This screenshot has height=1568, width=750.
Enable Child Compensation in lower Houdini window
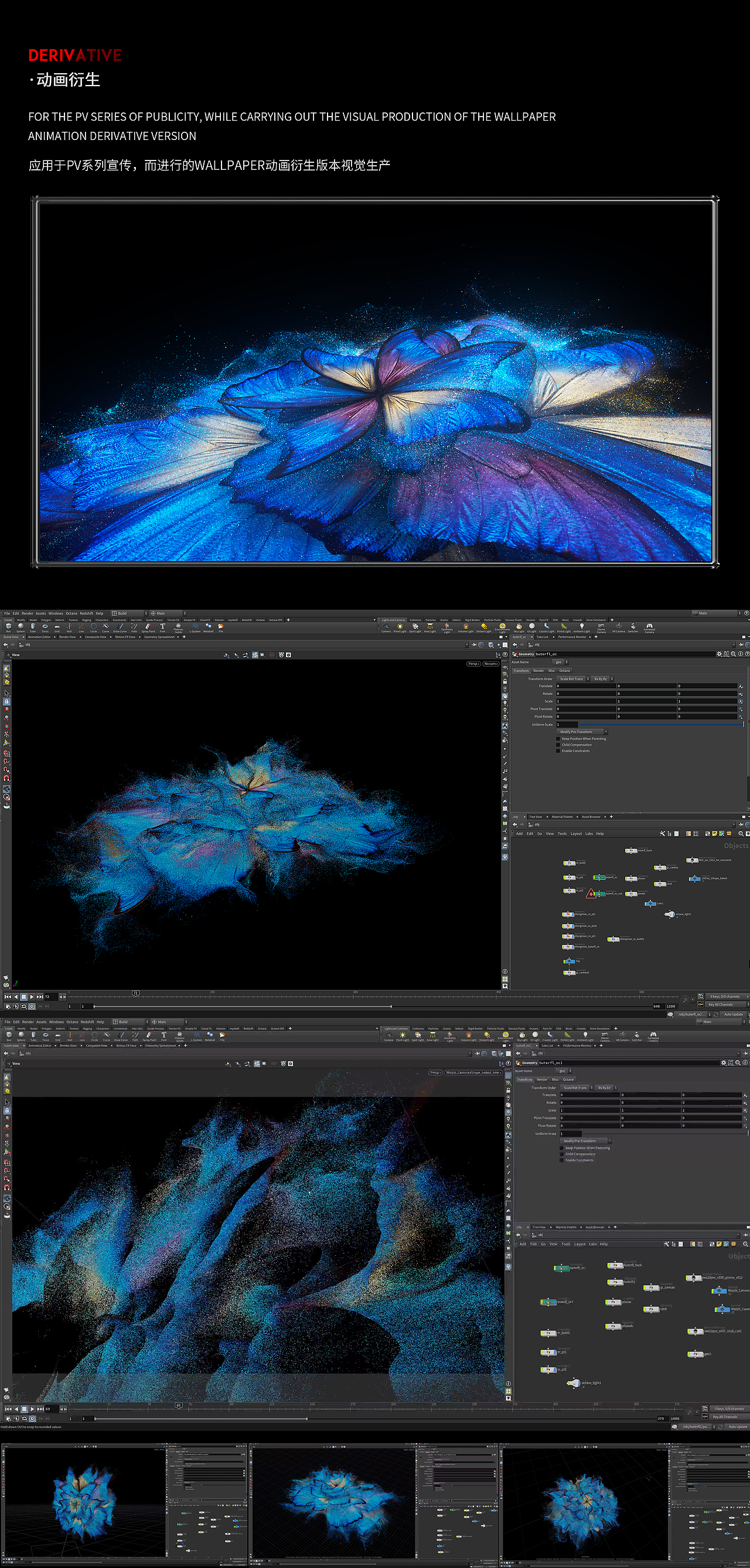(562, 1154)
